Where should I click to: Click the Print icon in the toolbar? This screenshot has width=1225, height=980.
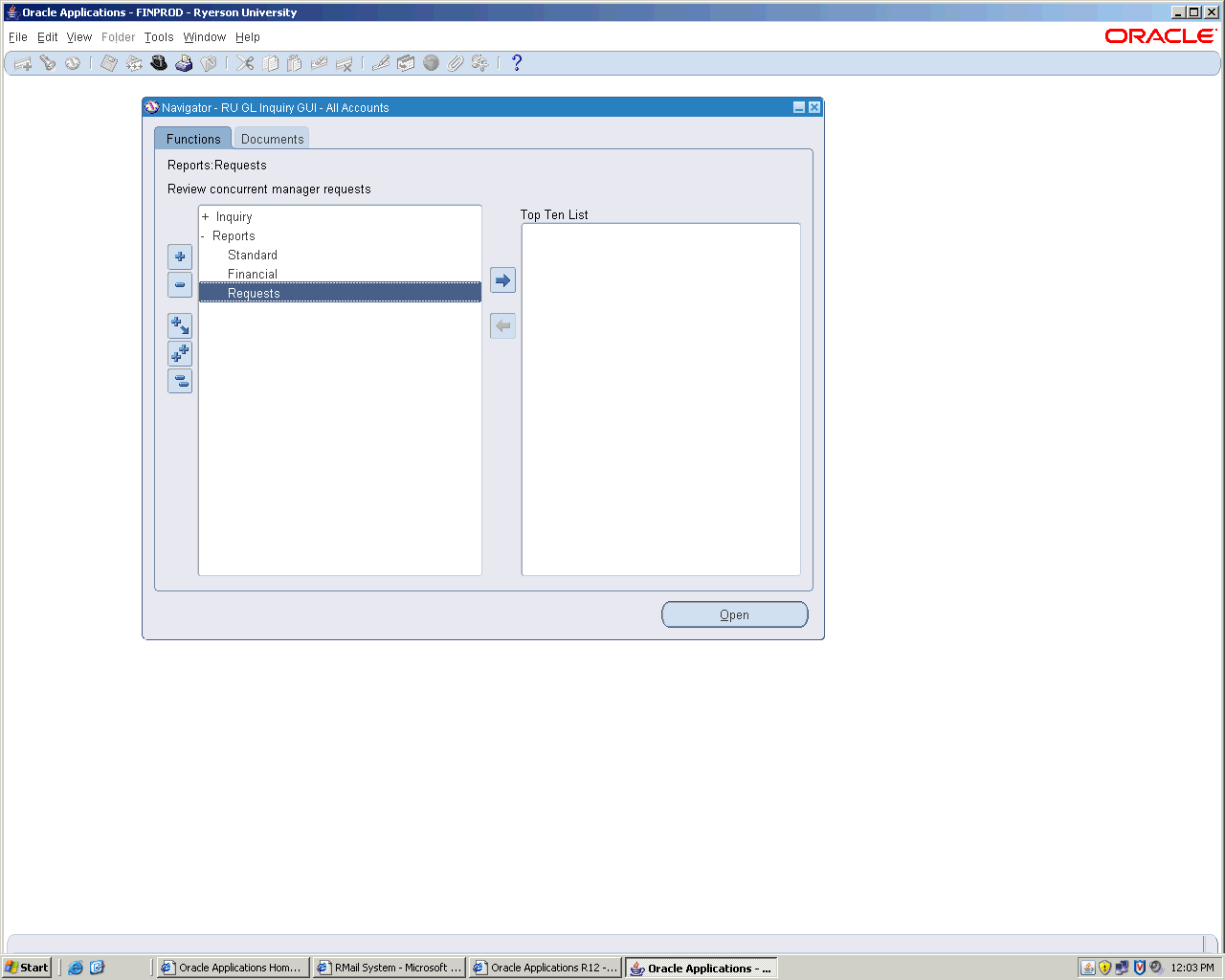coord(184,63)
